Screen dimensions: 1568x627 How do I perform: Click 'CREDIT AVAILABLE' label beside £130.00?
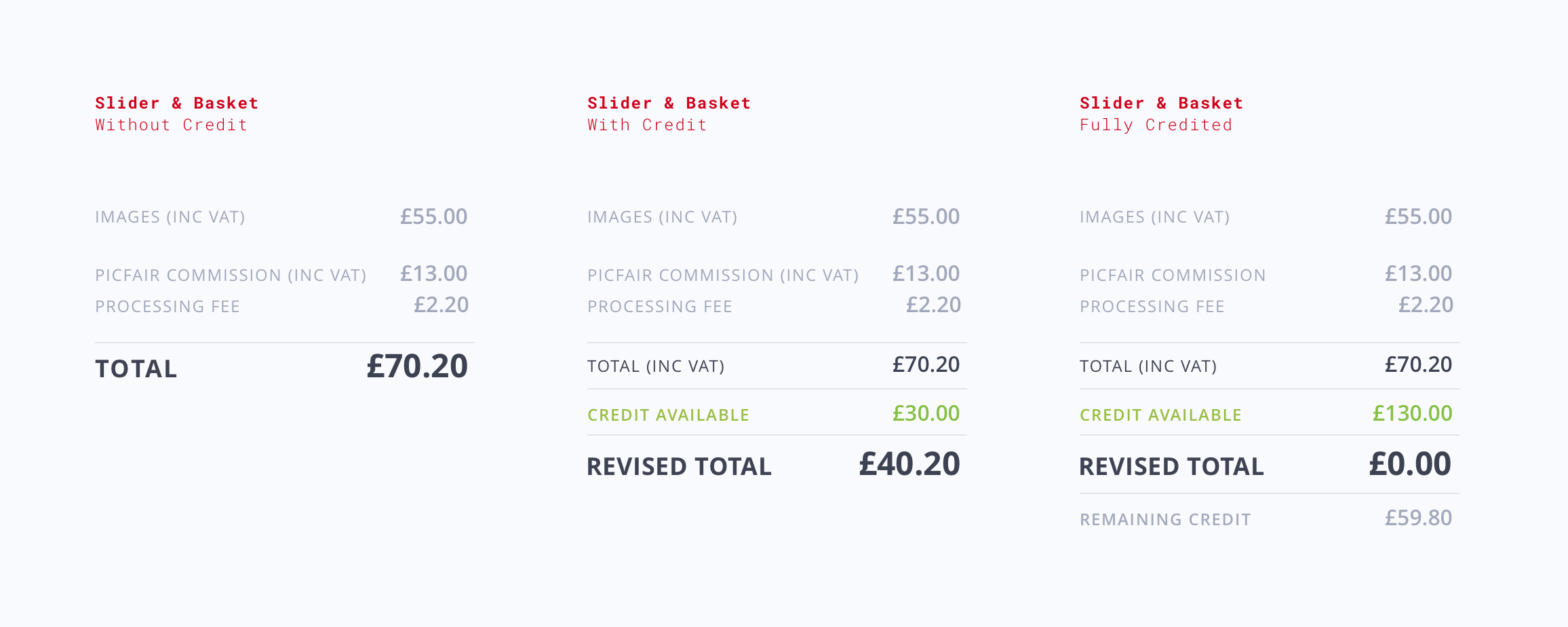tap(1160, 415)
